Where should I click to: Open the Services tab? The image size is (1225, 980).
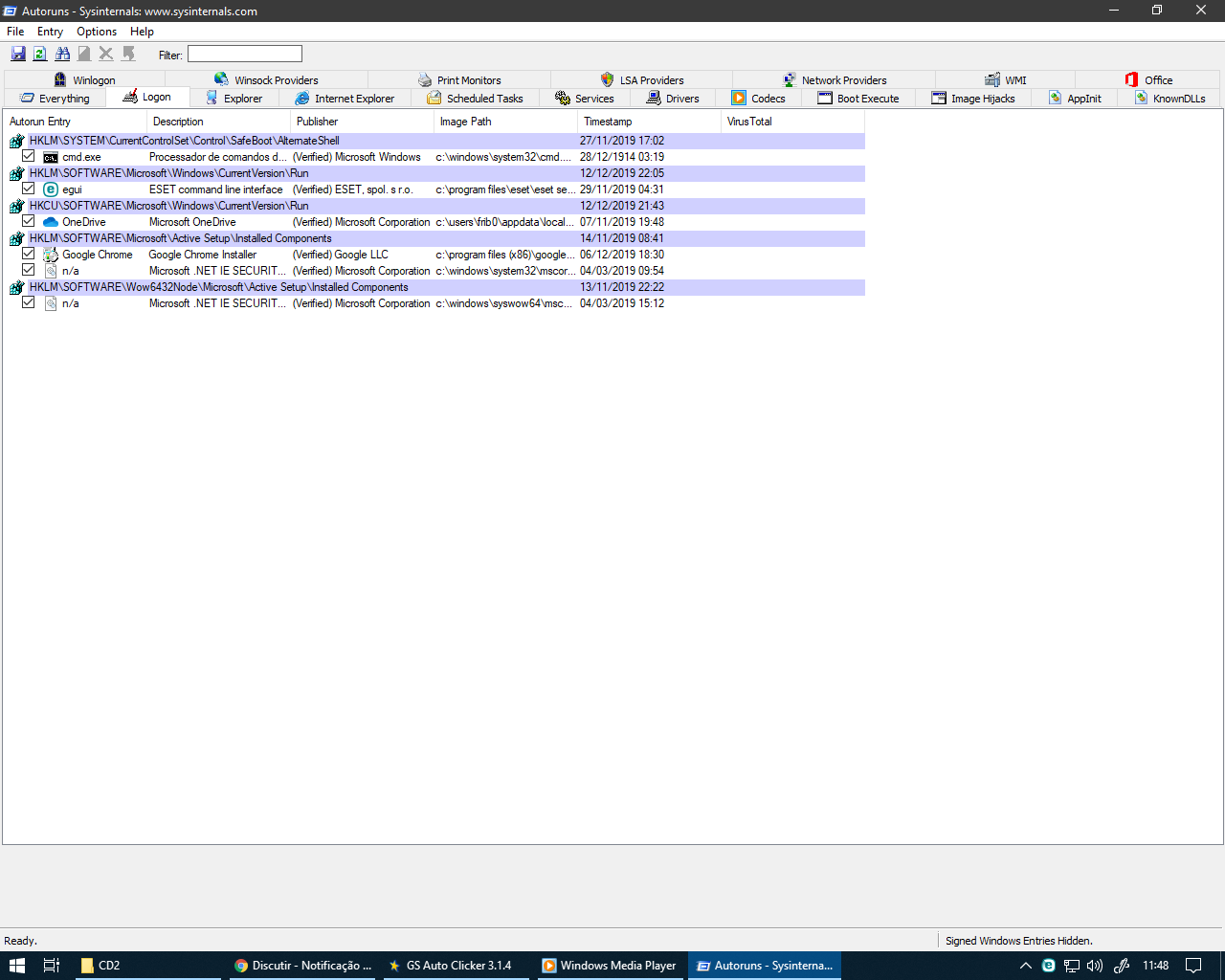click(585, 99)
